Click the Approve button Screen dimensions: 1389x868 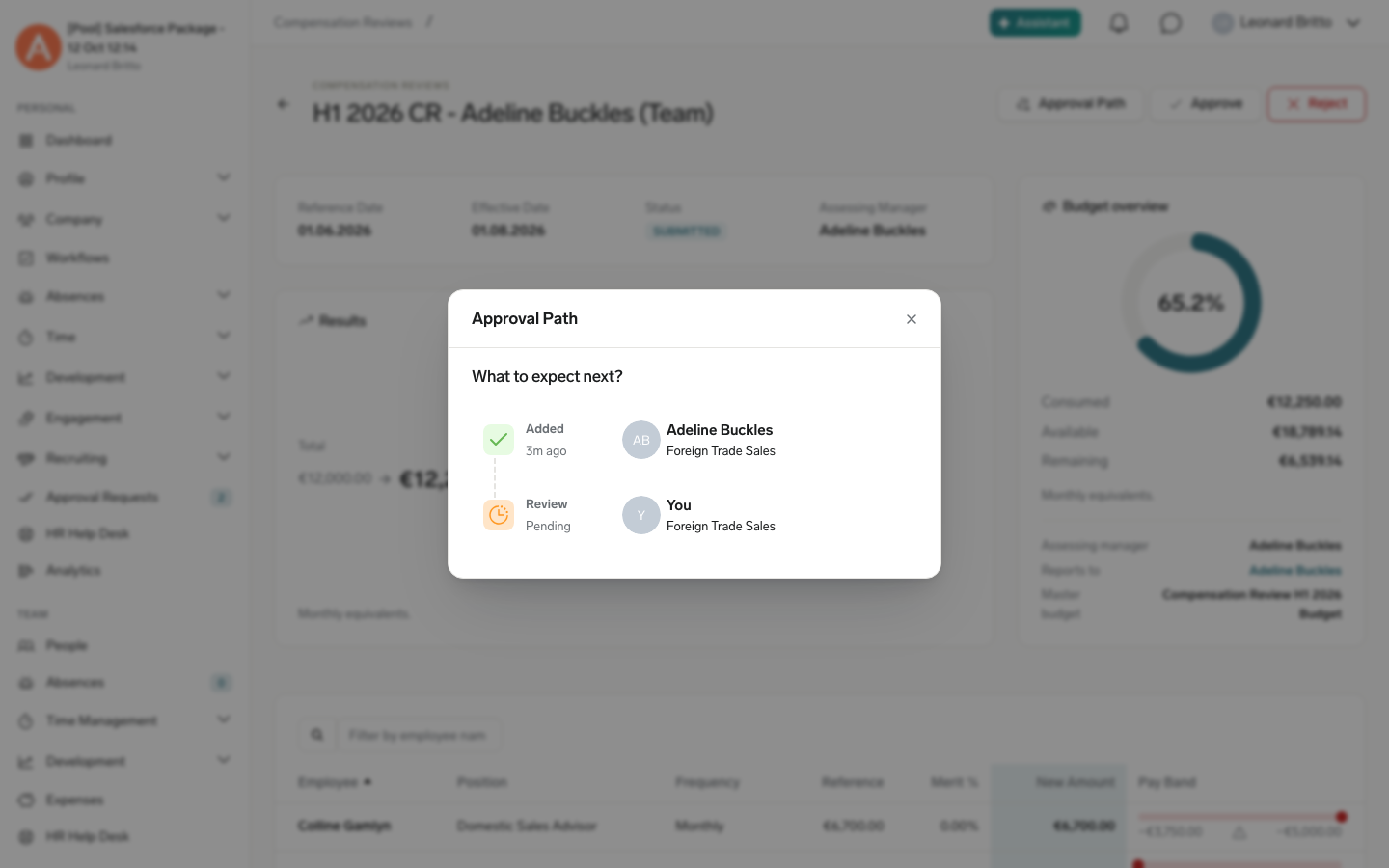click(x=1206, y=104)
